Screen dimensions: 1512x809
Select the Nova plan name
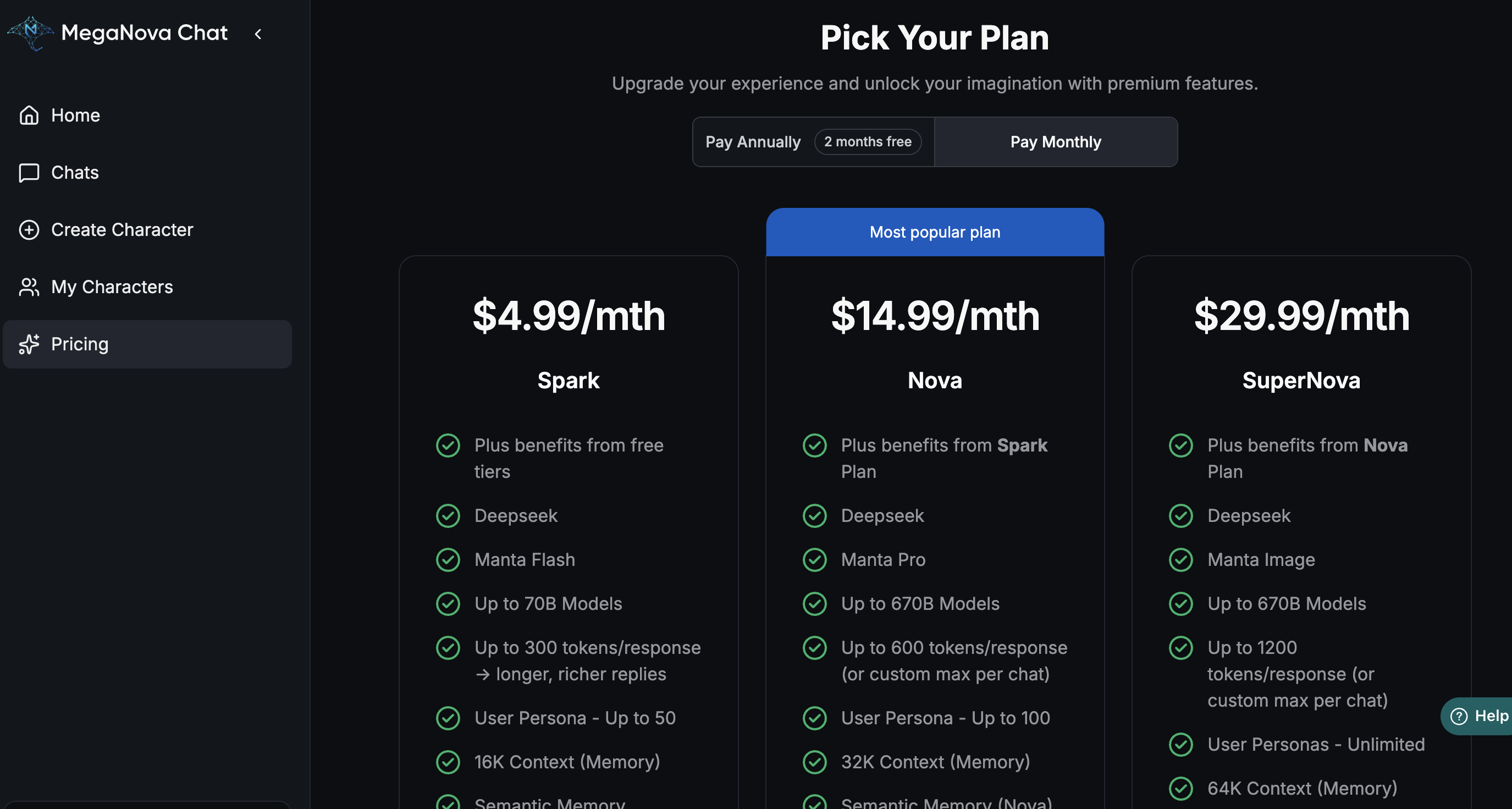click(x=935, y=381)
